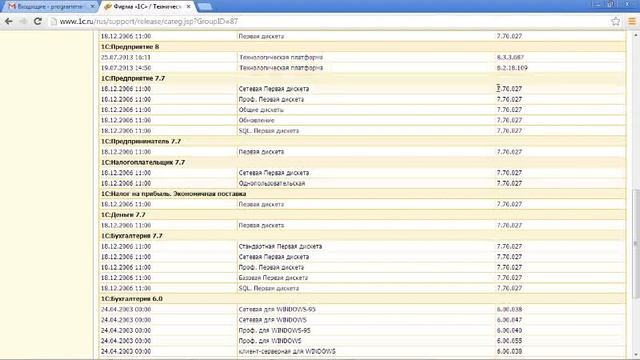Go back to the previous page
This screenshot has height=360, width=640.
[x=9, y=21]
